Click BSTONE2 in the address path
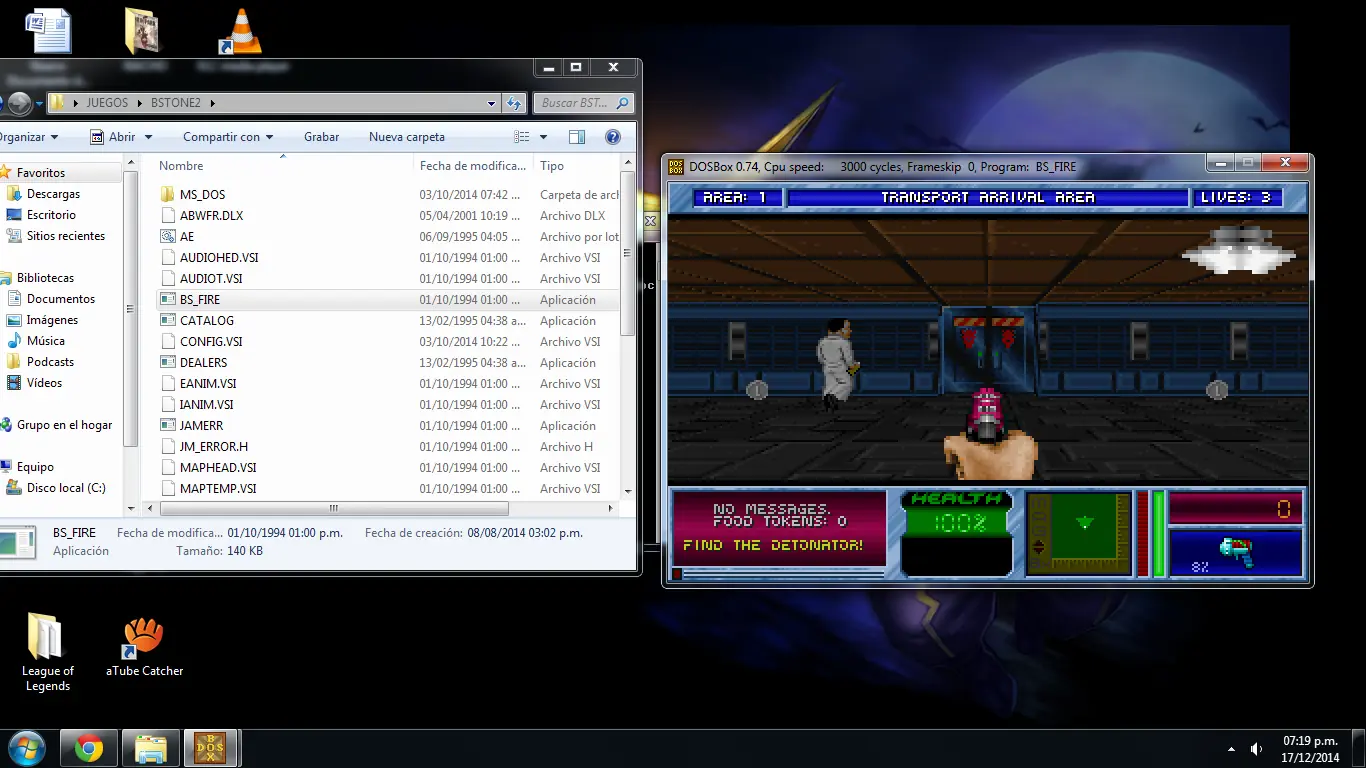The image size is (1366, 768). (x=175, y=103)
